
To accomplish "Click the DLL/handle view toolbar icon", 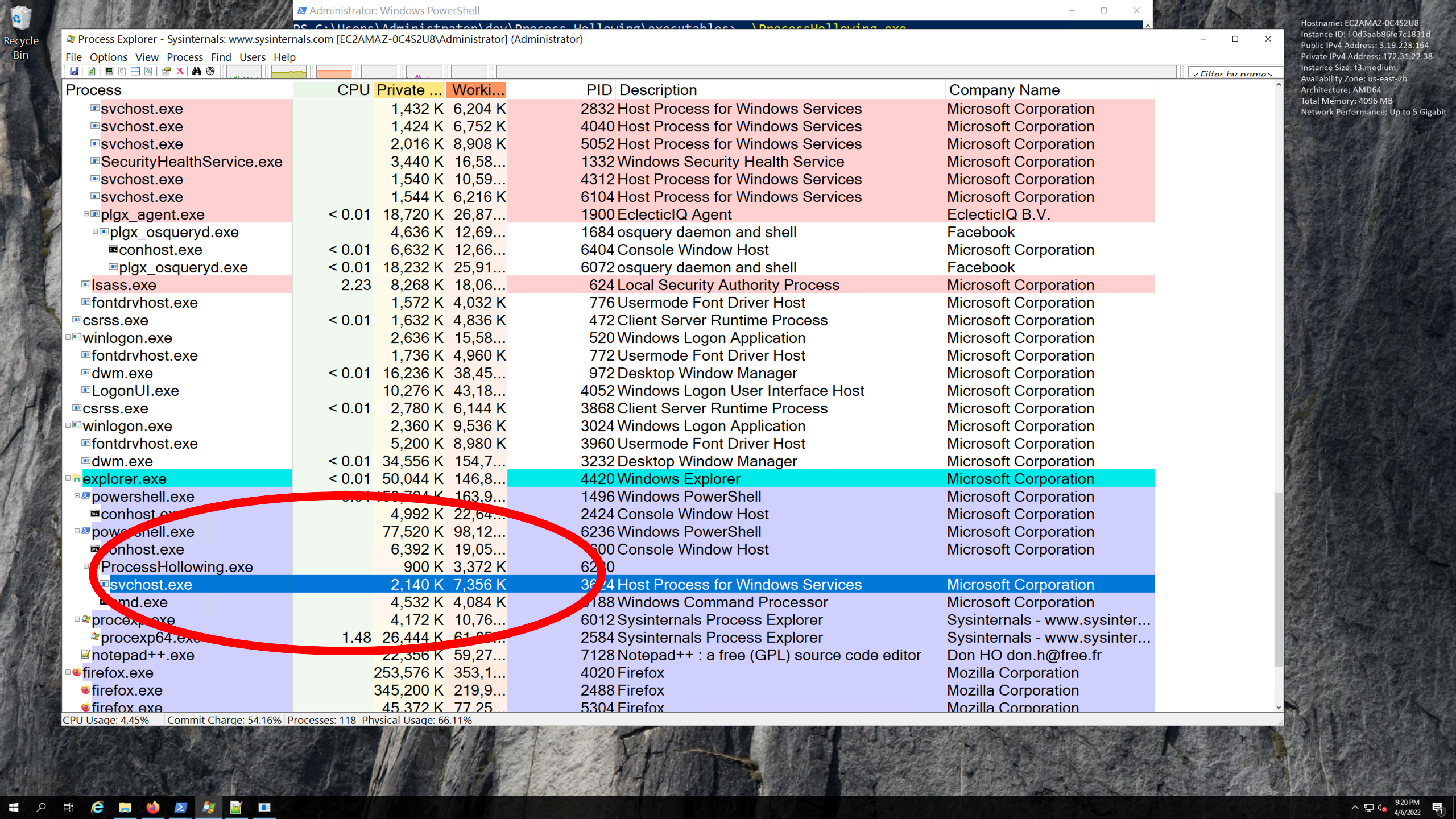I will pyautogui.click(x=148, y=72).
